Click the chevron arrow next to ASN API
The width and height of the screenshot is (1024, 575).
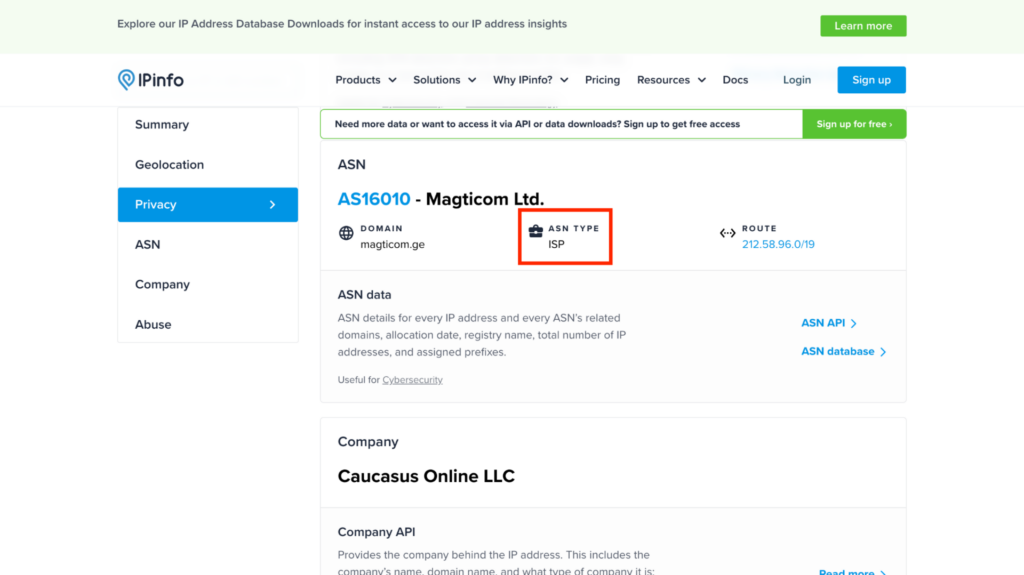[x=854, y=323]
